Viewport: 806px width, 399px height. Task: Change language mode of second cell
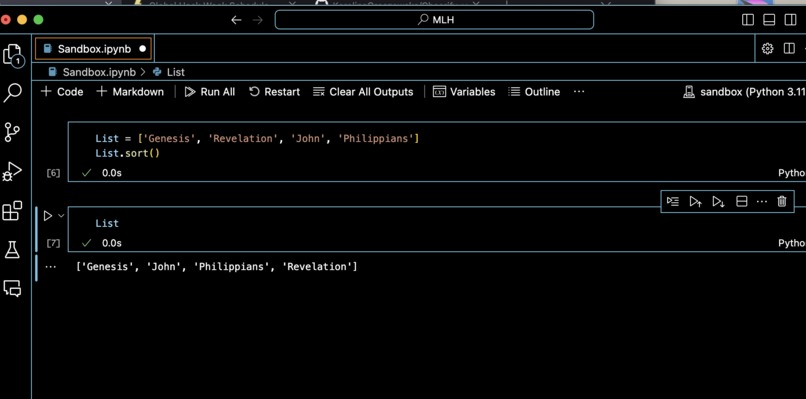[x=792, y=243]
